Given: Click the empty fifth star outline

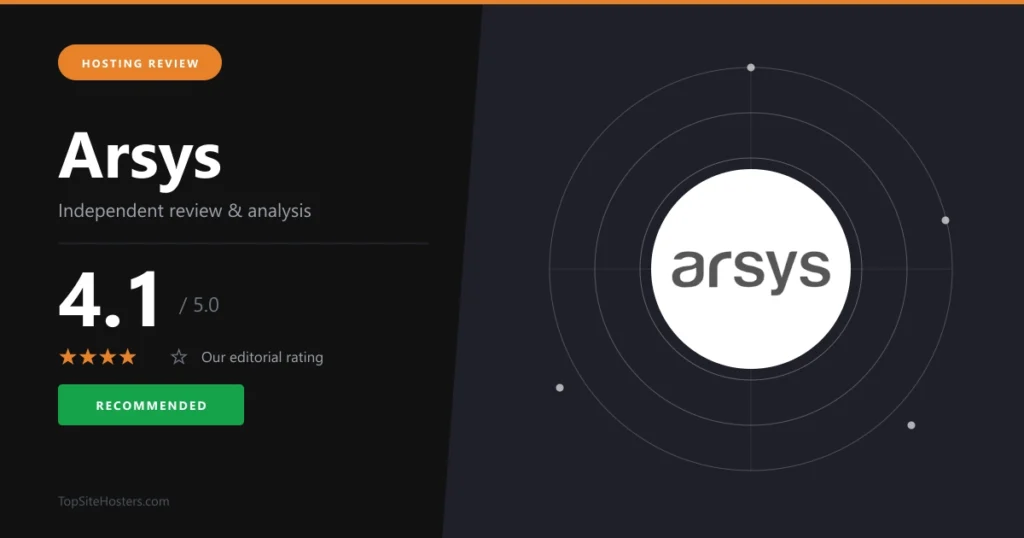Looking at the screenshot, I should [x=179, y=357].
